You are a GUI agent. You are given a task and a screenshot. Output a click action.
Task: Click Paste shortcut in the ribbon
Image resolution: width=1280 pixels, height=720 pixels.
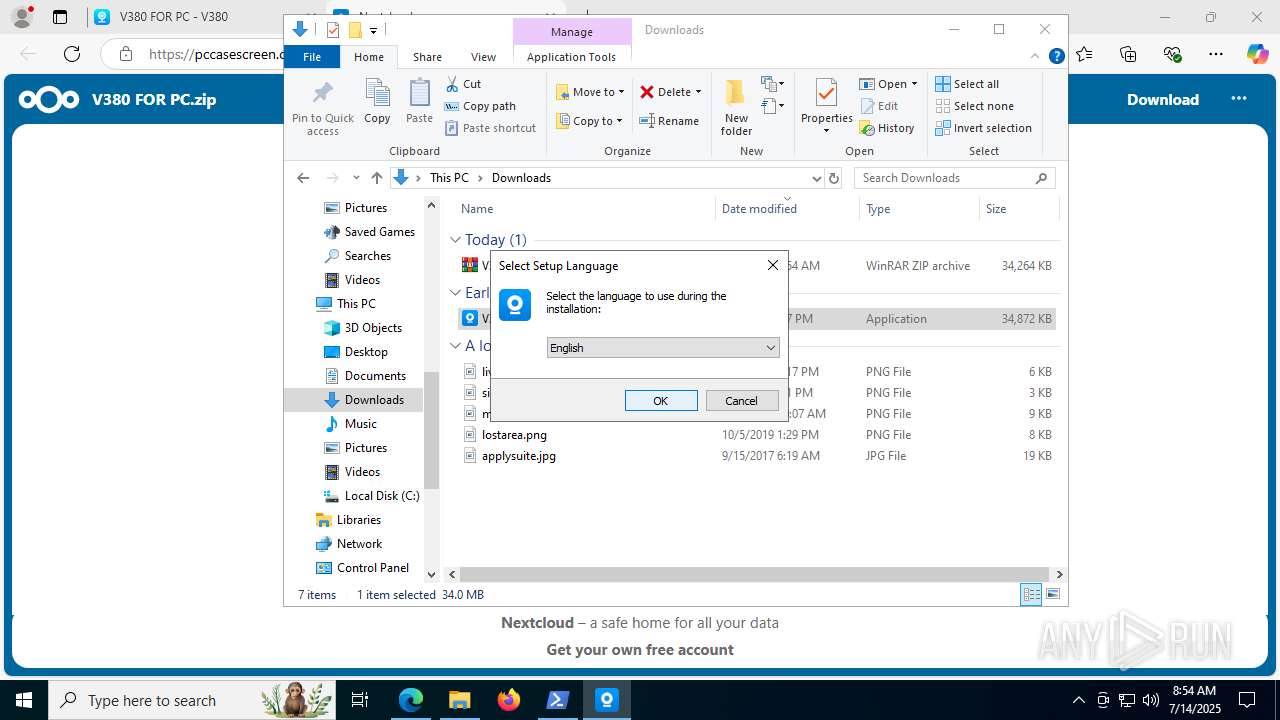(490, 128)
